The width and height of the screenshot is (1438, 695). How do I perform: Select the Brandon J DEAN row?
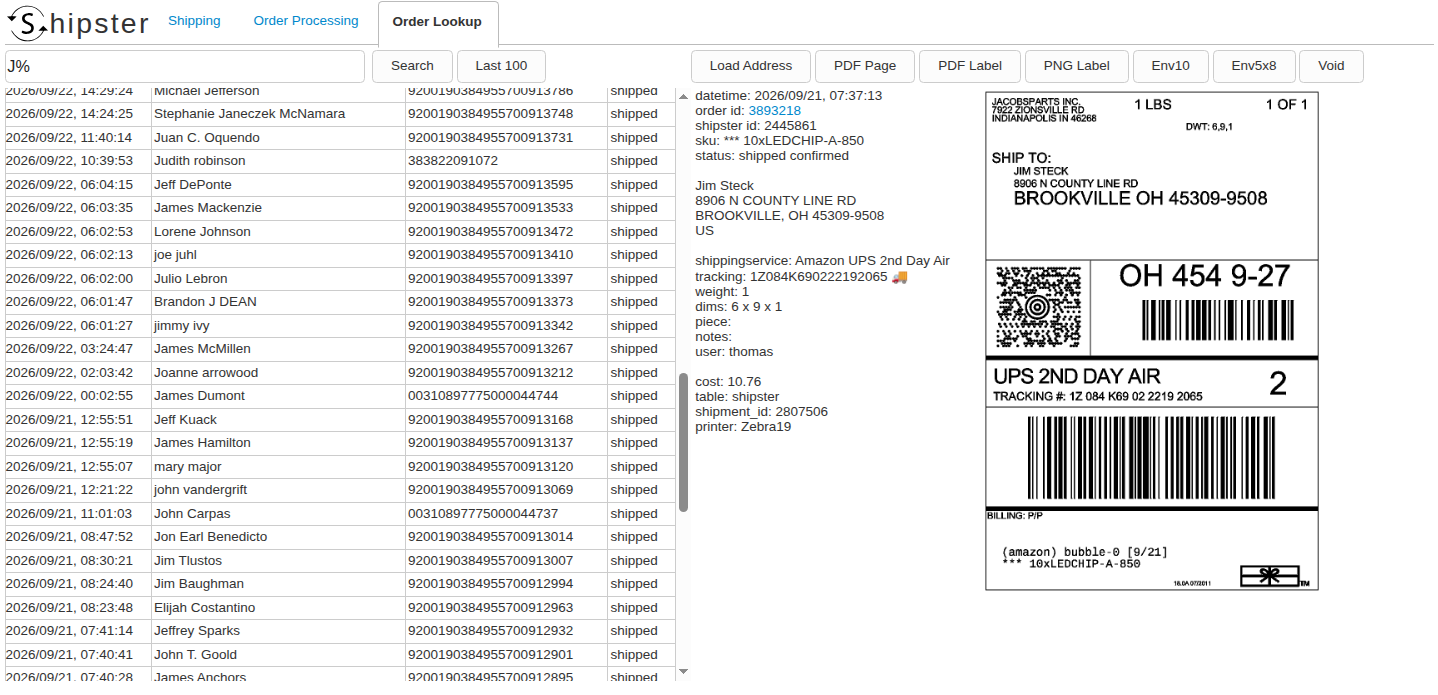coord(340,302)
